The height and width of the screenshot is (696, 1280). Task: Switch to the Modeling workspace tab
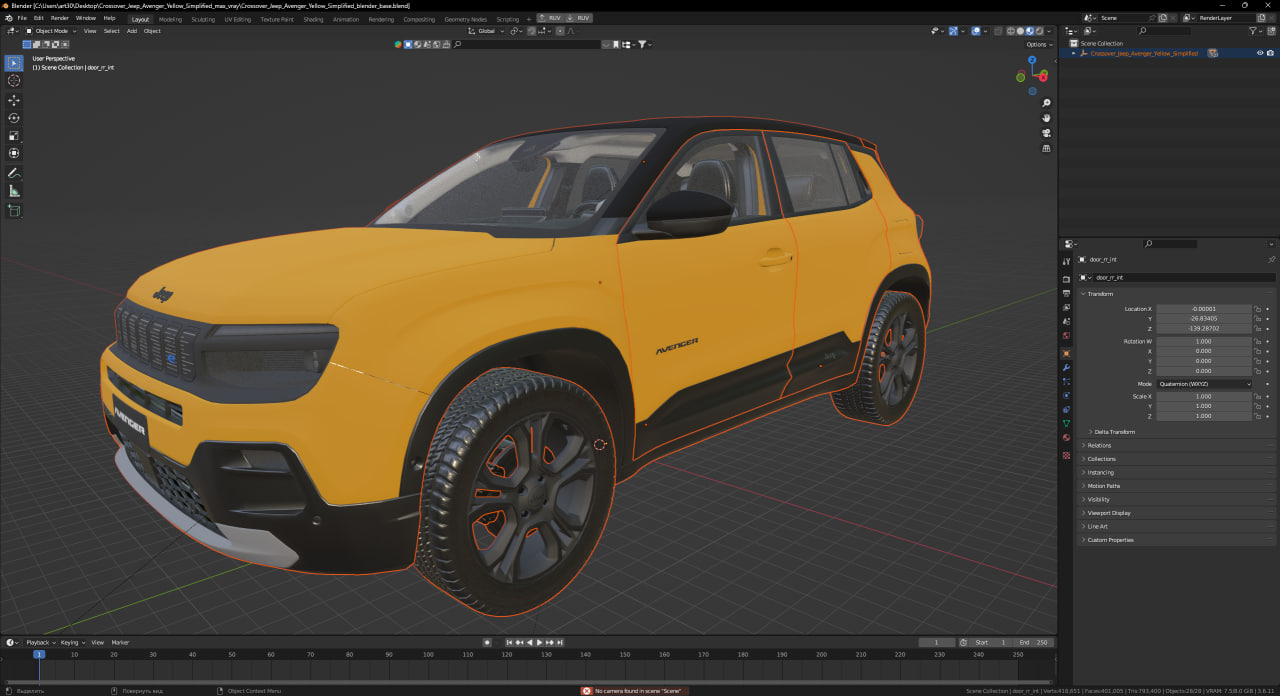point(170,19)
